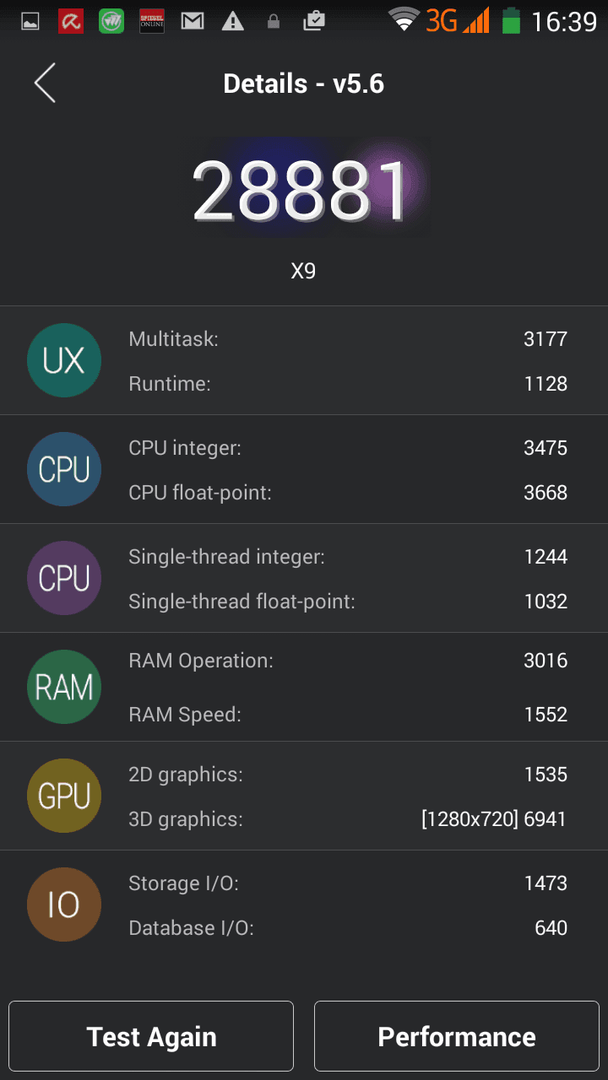Tap the Spiegel Online notification icon
608x1080 pixels.
[151, 21]
